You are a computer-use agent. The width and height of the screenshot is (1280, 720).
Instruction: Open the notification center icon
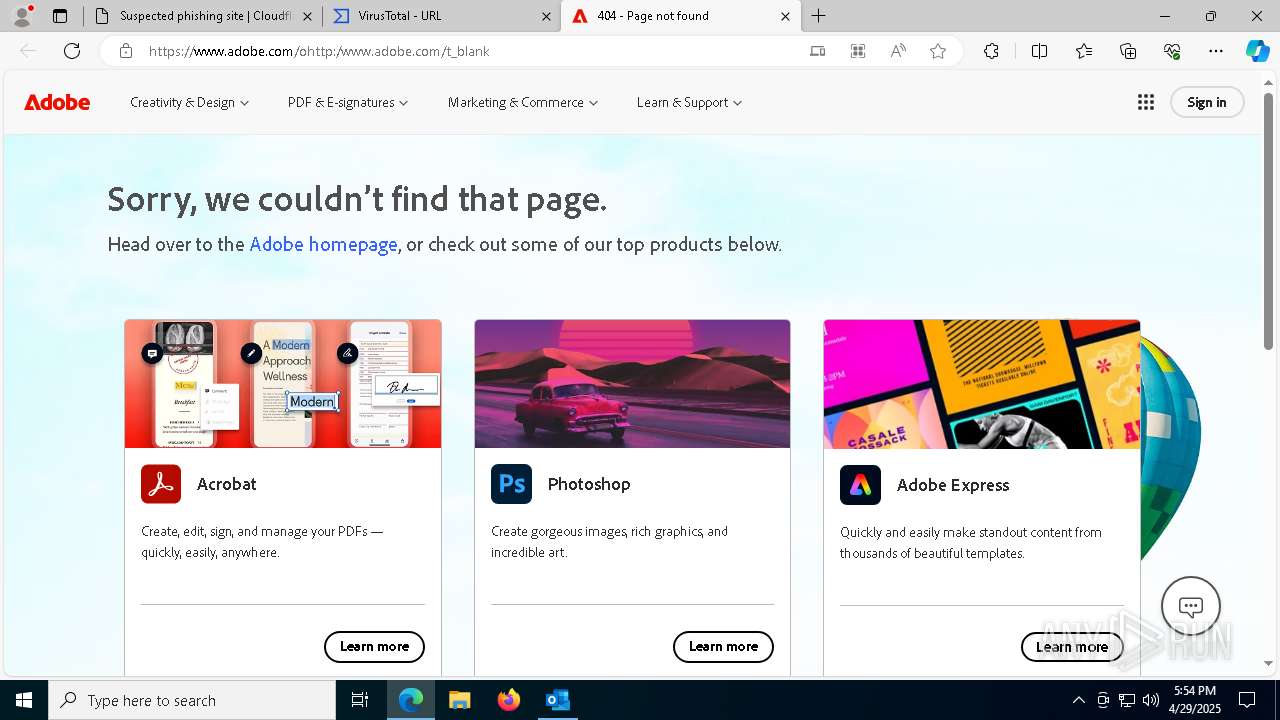pyautogui.click(x=1247, y=700)
